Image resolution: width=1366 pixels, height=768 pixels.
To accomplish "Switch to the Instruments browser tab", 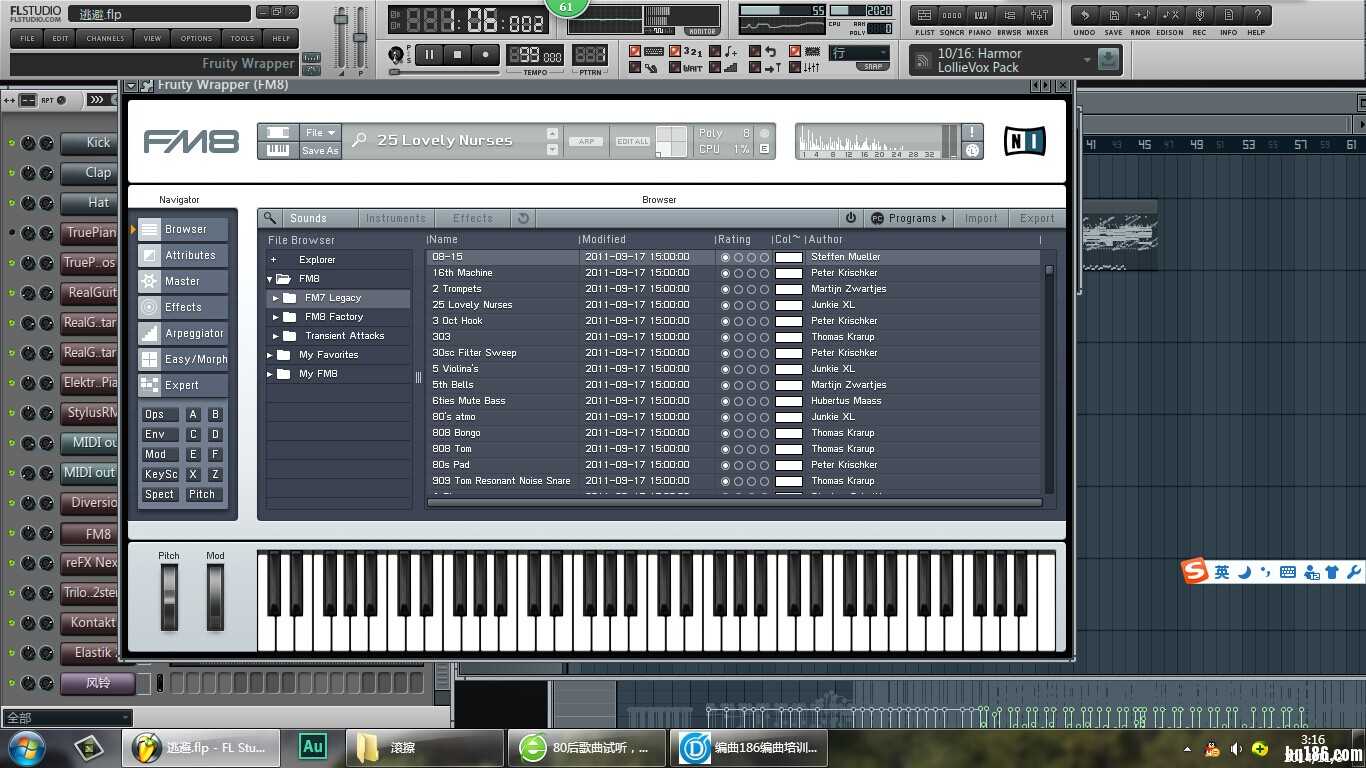I will click(396, 218).
